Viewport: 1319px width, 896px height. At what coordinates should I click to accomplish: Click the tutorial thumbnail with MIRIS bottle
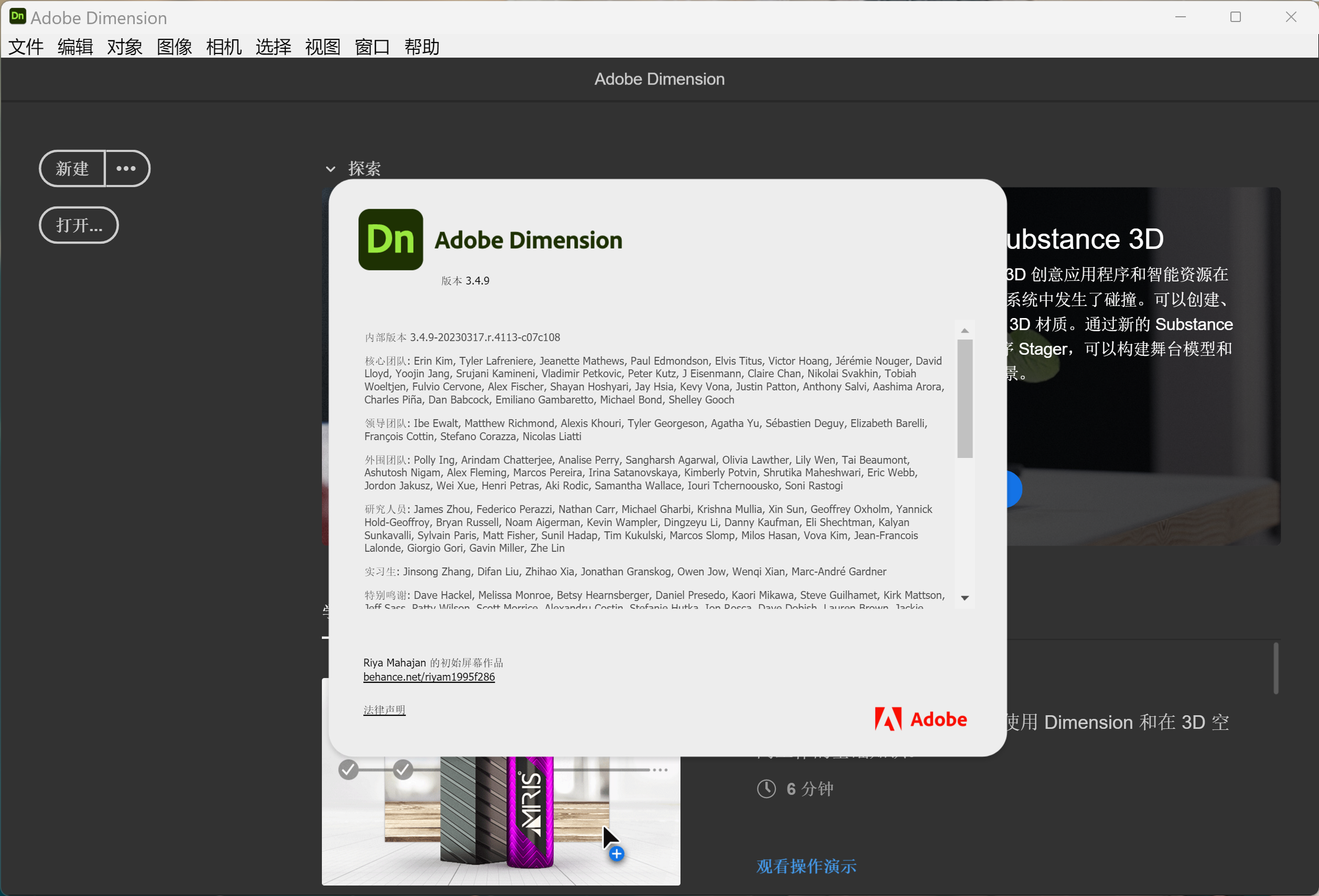501,820
